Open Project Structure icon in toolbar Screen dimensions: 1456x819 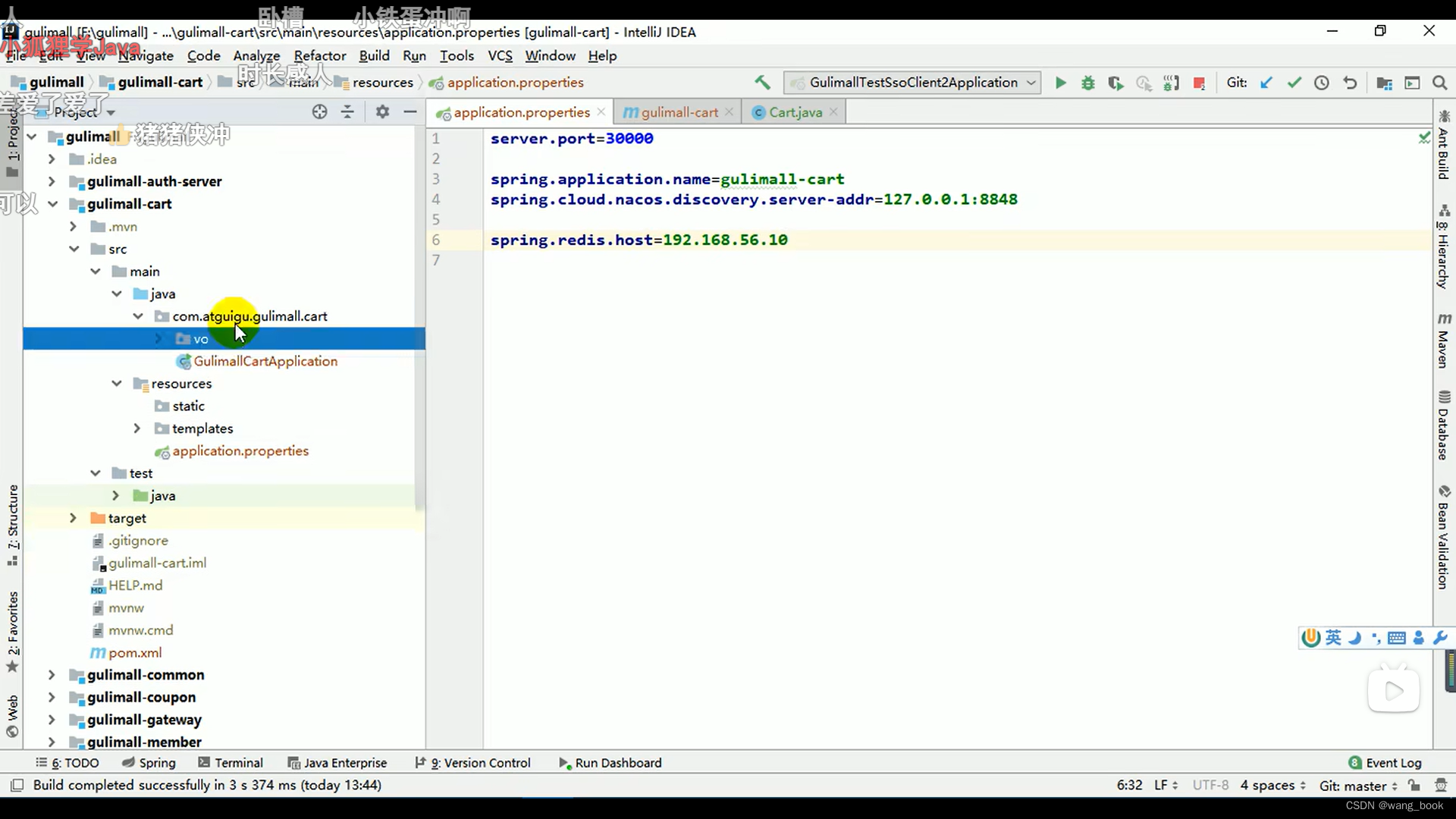(1385, 83)
